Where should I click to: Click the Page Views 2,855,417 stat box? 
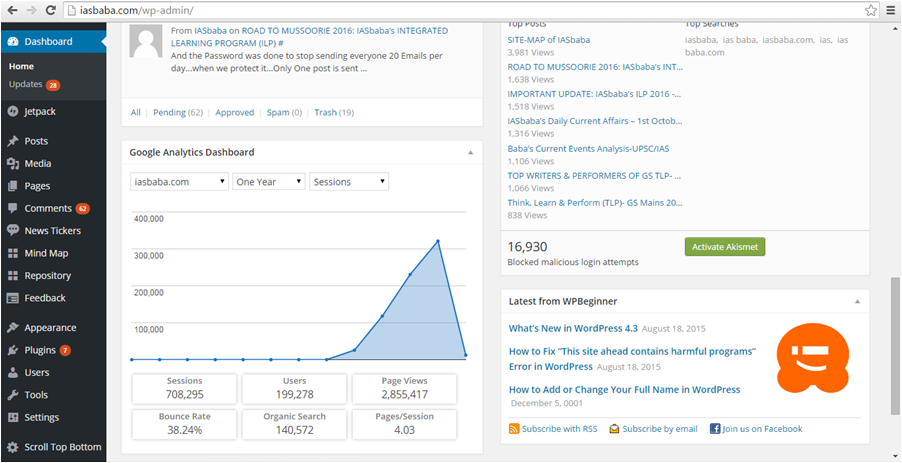404,389
